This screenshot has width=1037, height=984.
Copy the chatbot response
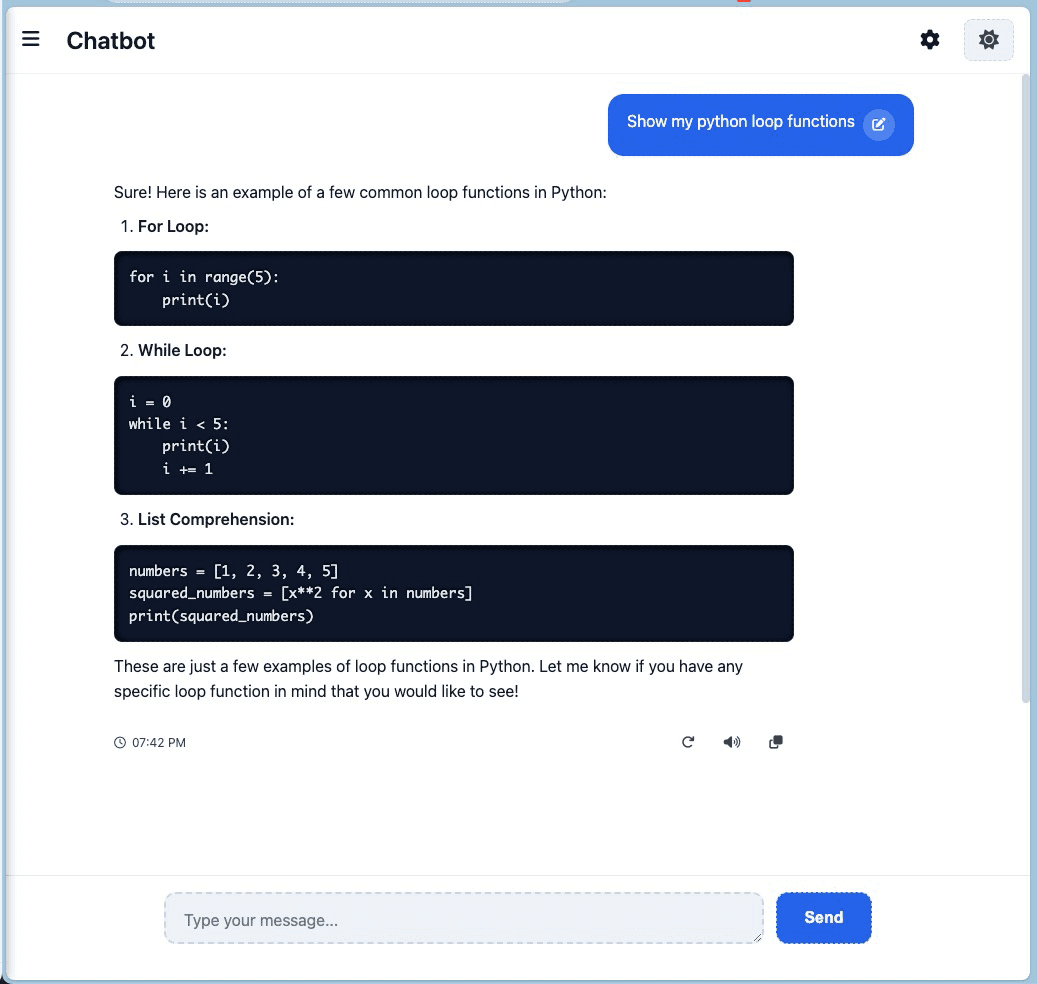pos(775,742)
